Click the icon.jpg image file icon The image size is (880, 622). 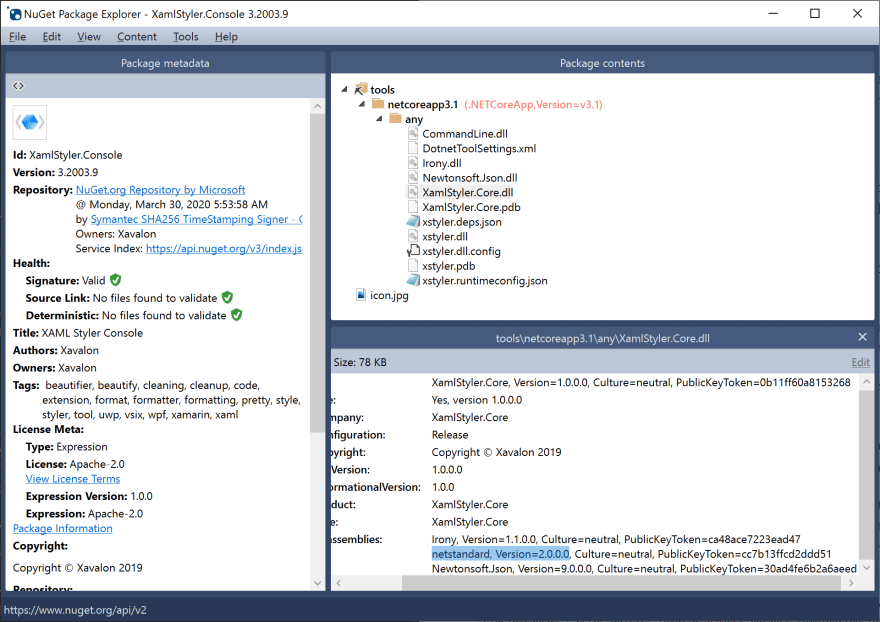tap(361, 294)
